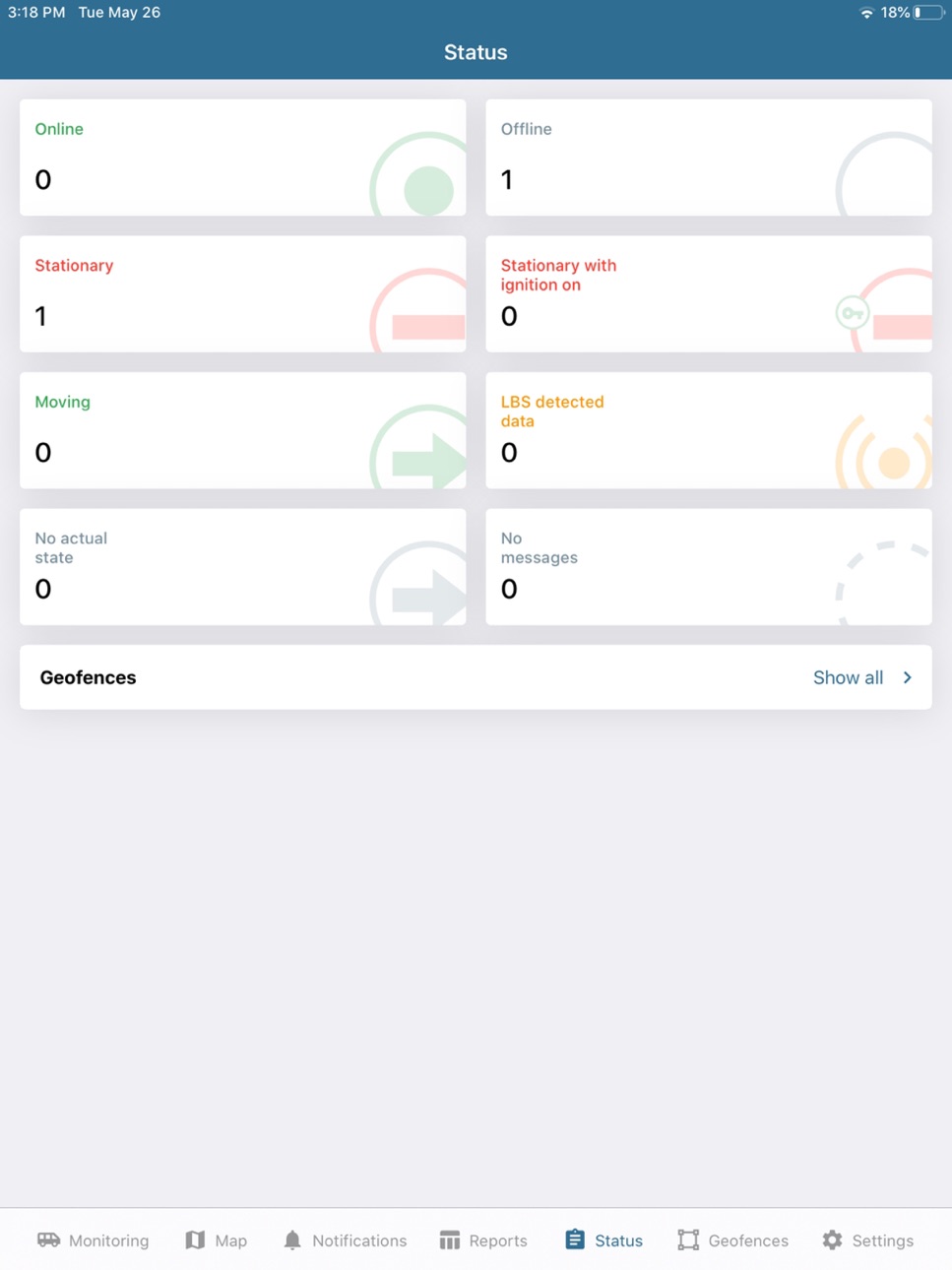Switch to the Notifications tab label
Screen dimensions: 952x1270
(x=359, y=1240)
